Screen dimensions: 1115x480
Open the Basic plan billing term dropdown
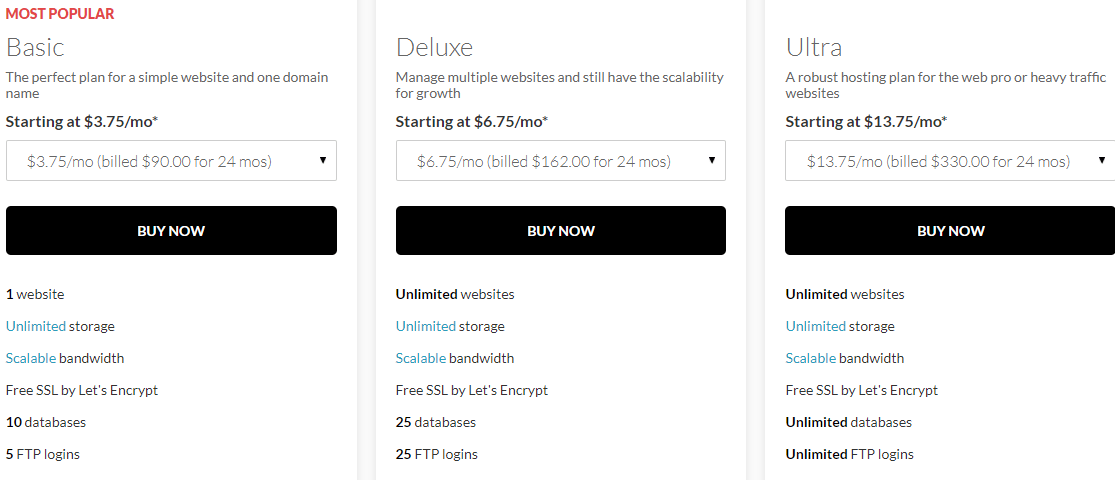171,161
